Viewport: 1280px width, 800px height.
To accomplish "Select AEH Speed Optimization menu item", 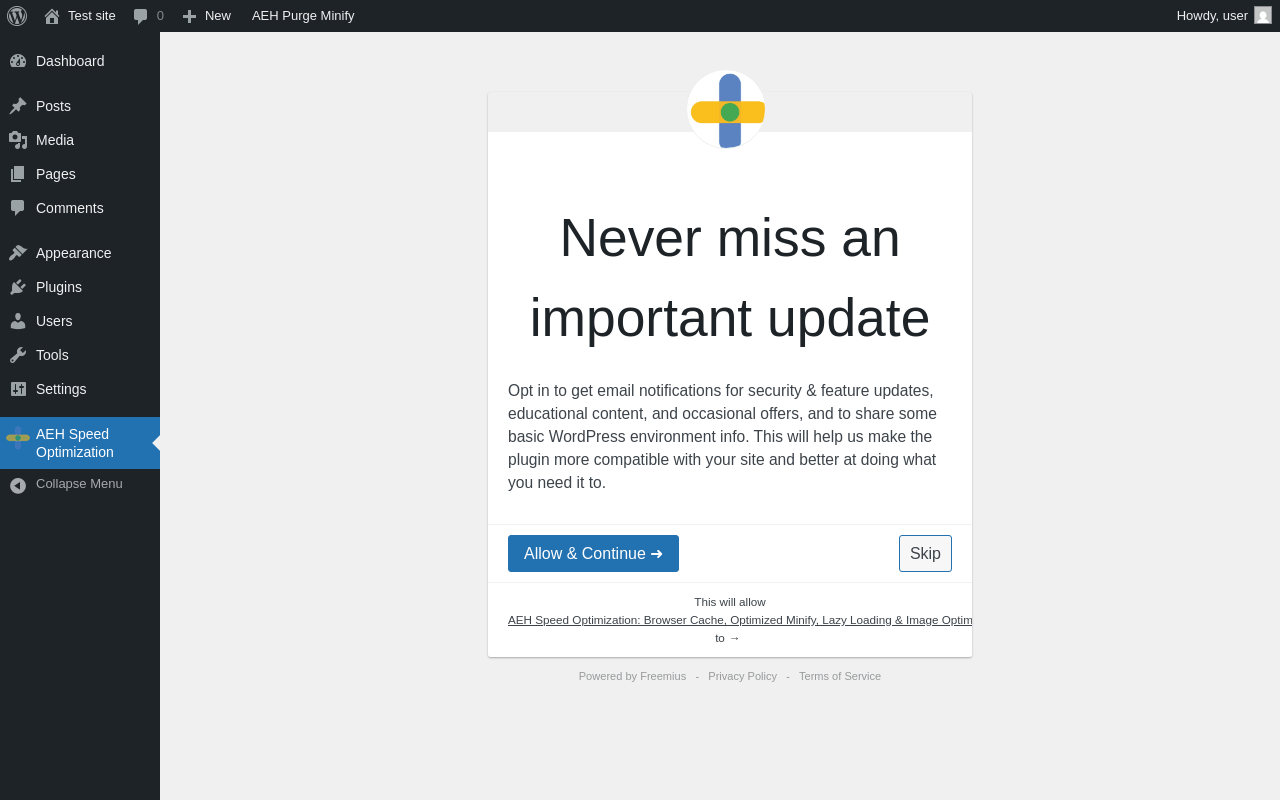I will (x=80, y=443).
